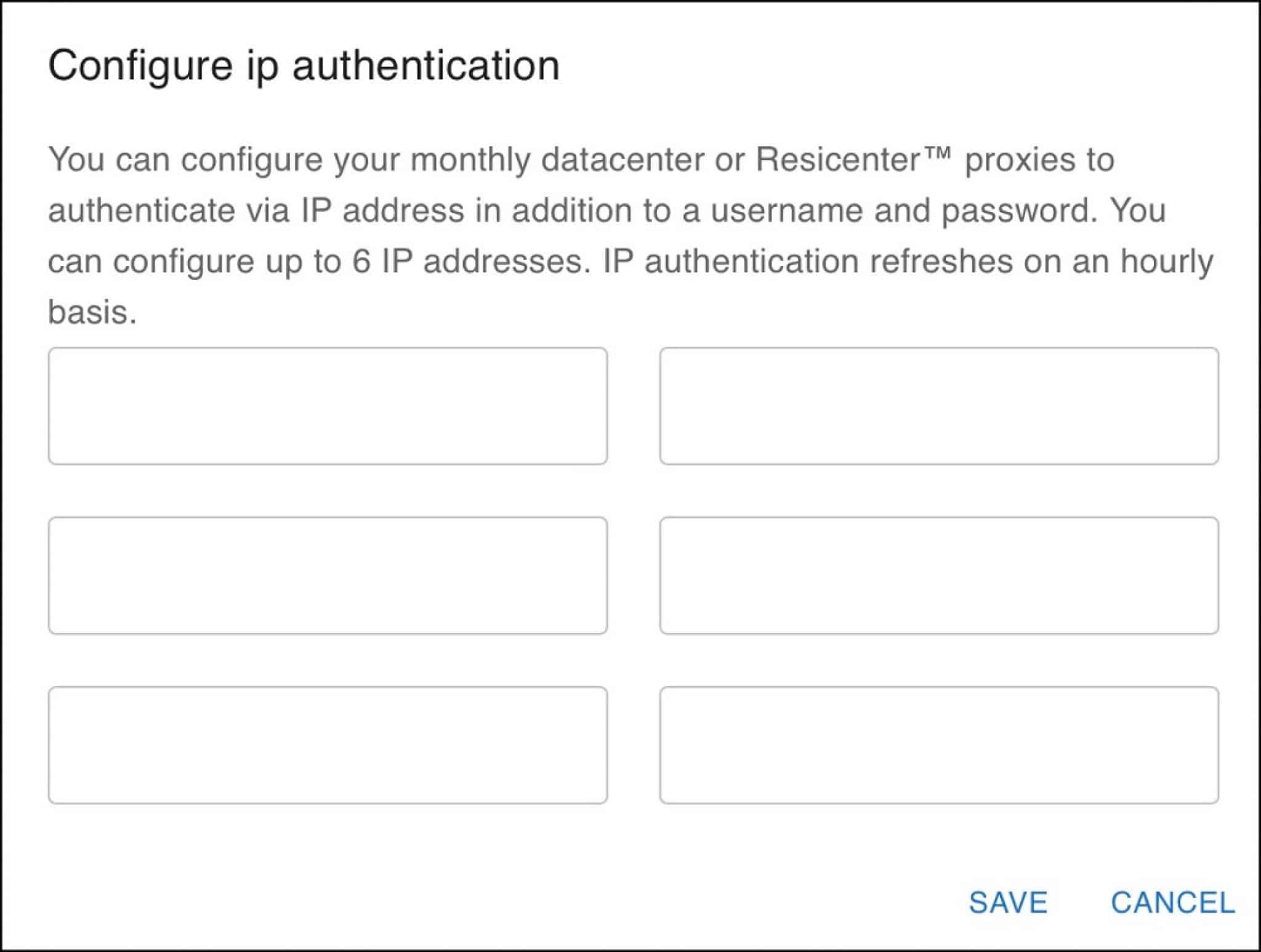Click the word "authenticate" in the description
1261x952 pixels.
(x=142, y=211)
